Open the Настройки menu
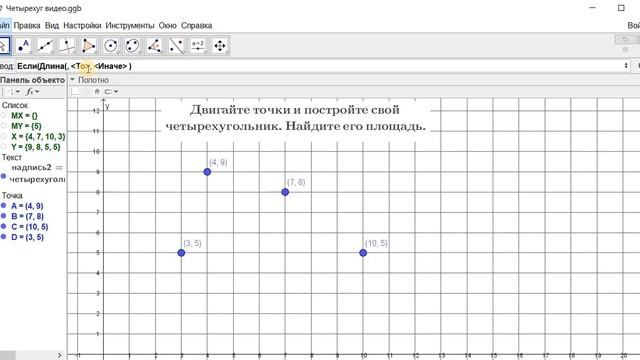 tap(82, 25)
